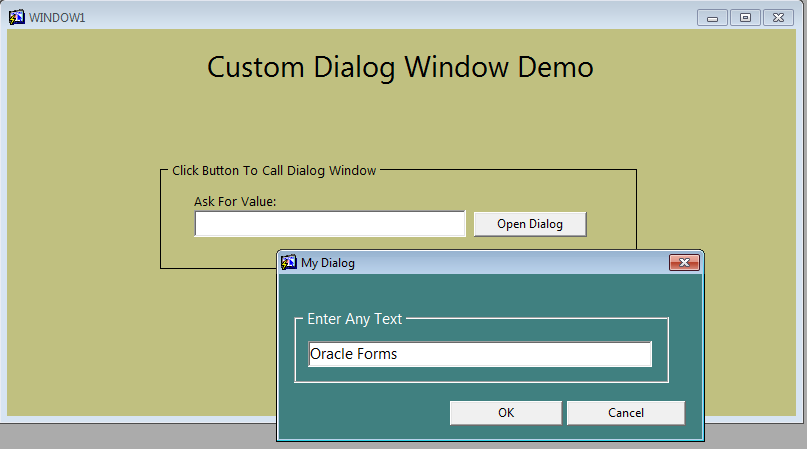Close the My Dialog window

[684, 263]
